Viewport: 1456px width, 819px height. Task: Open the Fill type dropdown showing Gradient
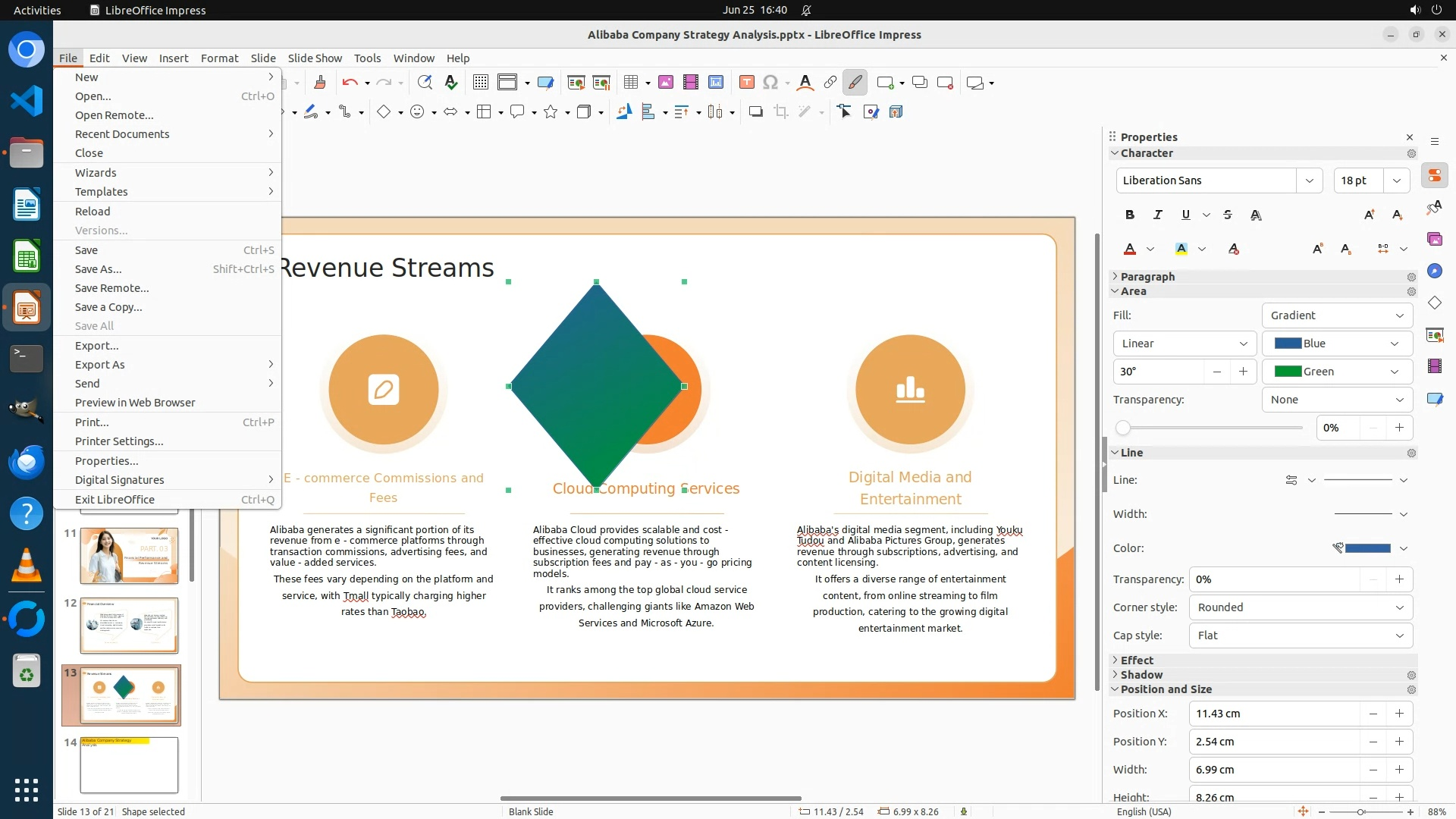[1336, 315]
